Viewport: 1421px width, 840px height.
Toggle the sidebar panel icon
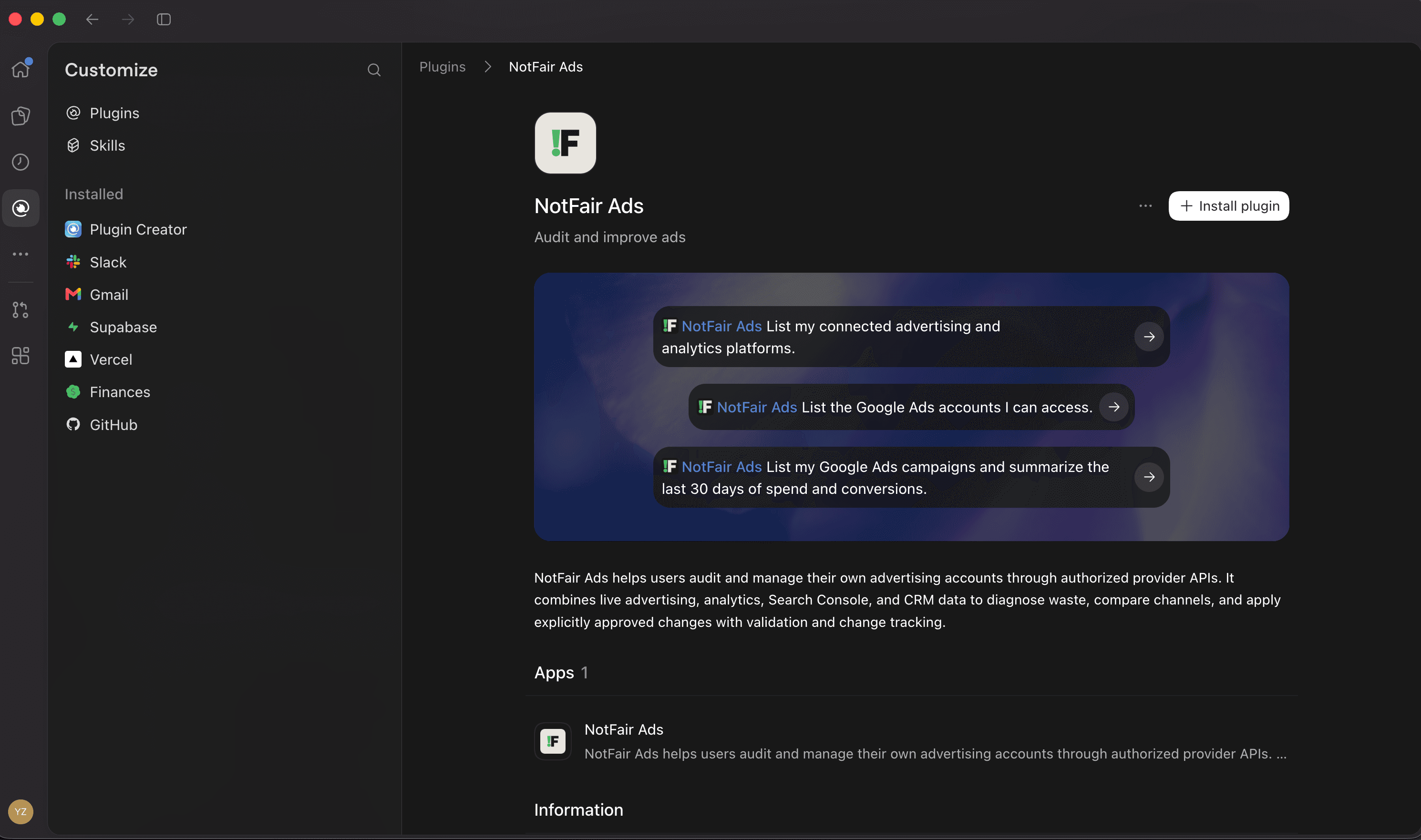pyautogui.click(x=164, y=19)
